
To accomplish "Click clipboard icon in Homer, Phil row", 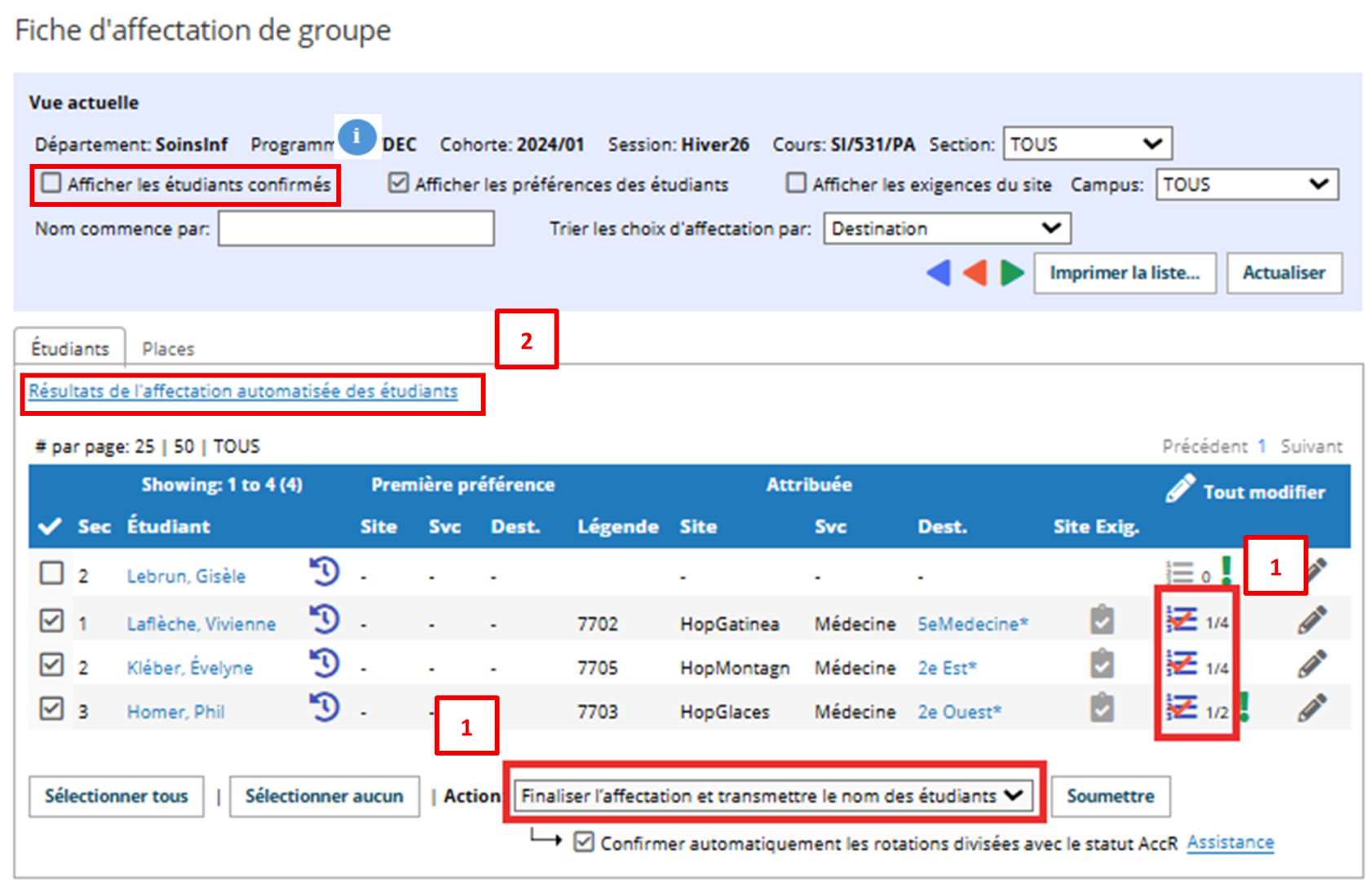I will (x=1102, y=708).
